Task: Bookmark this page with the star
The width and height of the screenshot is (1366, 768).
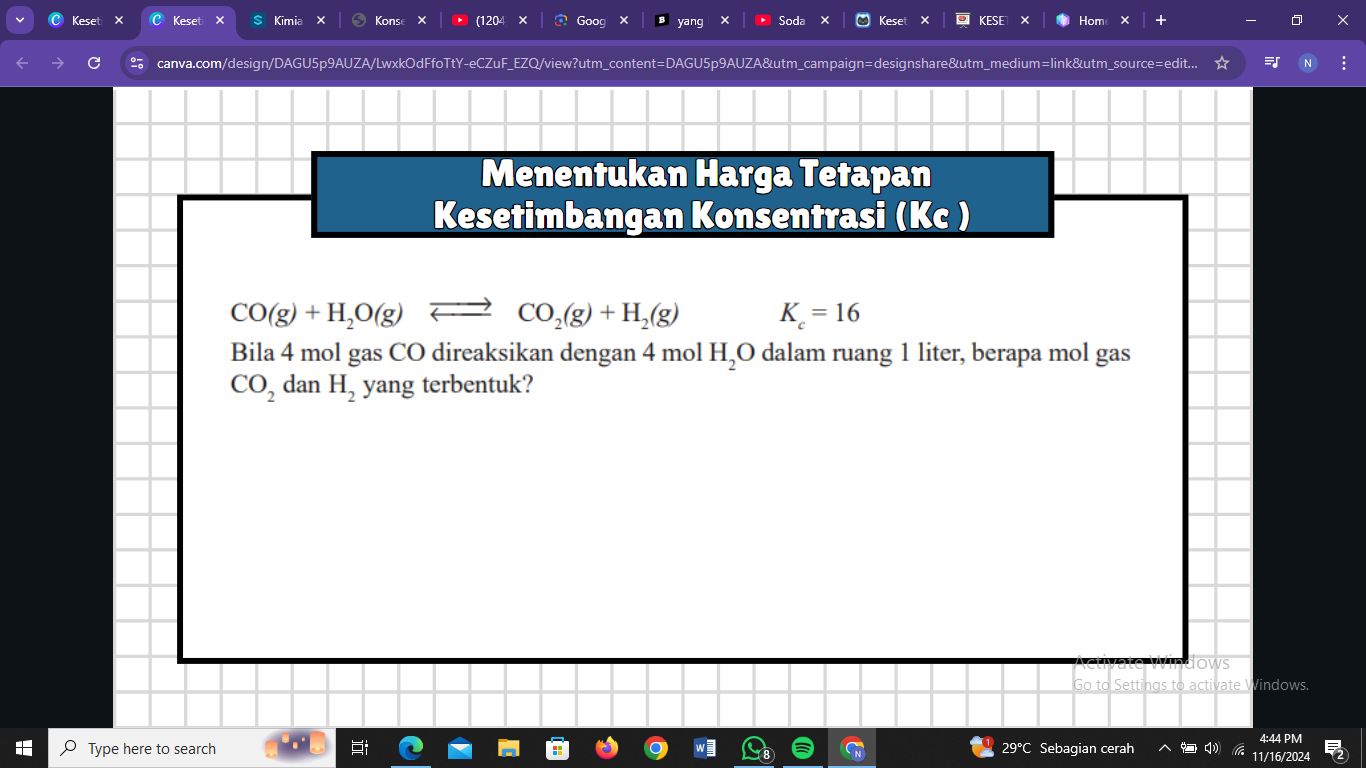Action: click(1222, 63)
